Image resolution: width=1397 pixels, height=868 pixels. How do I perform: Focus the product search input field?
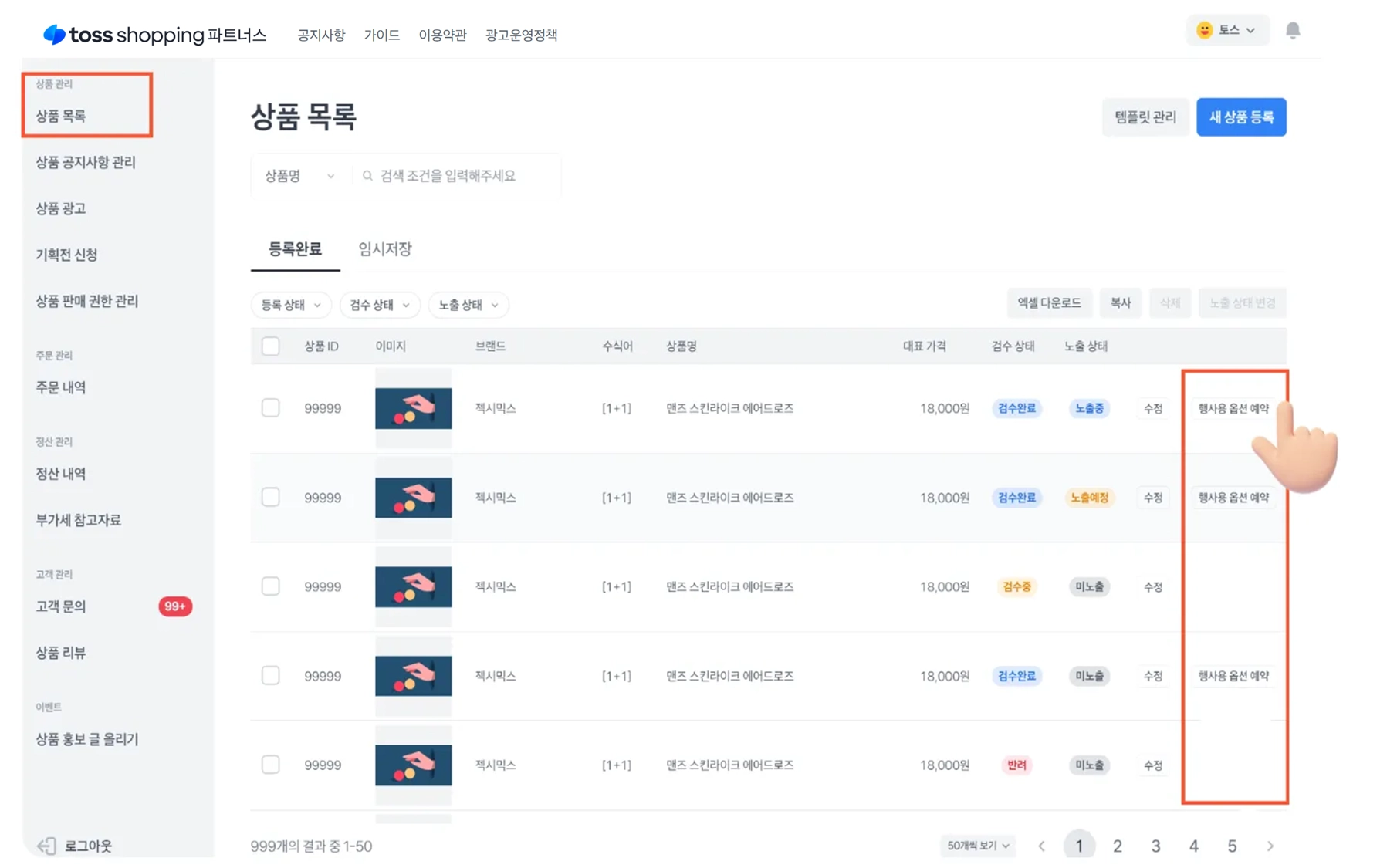pos(457,176)
